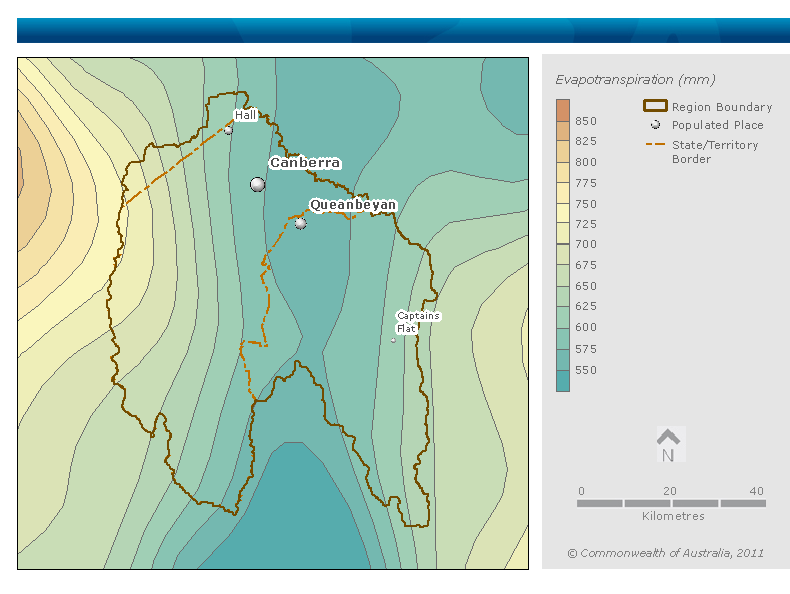Image resolution: width=790 pixels, height=594 pixels.
Task: Click the 550 legend value
Action: click(586, 370)
